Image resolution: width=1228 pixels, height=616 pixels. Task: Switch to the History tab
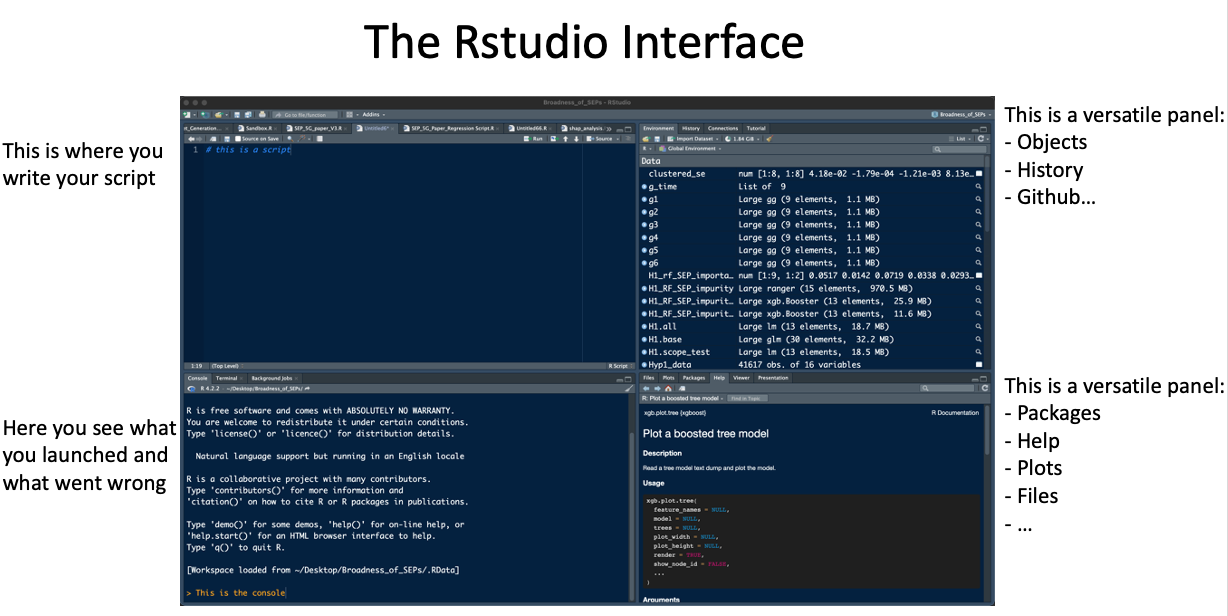pos(691,128)
